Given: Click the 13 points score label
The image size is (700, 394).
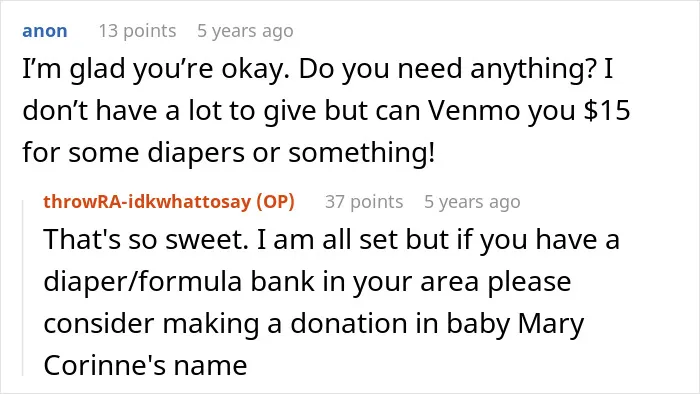Looking at the screenshot, I should (x=138, y=31).
